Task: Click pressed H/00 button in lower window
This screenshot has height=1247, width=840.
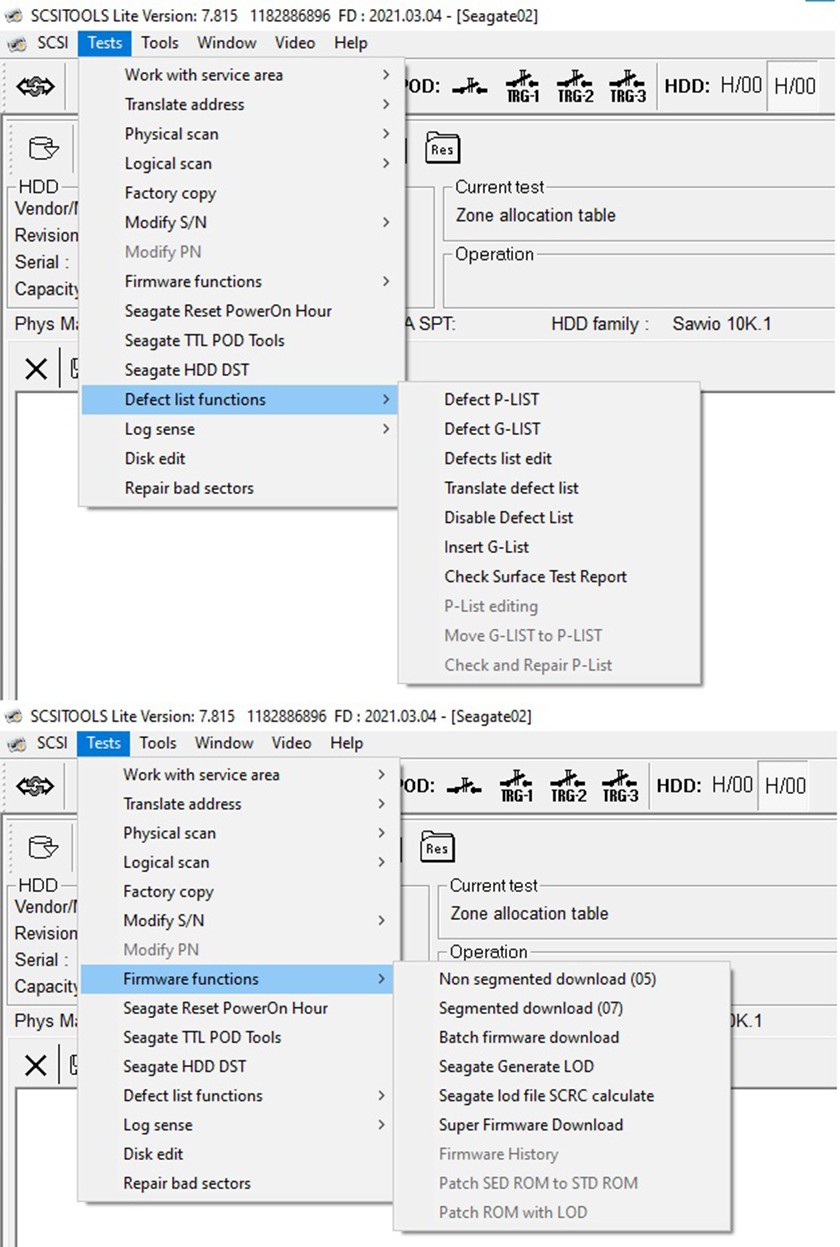Action: 785,785
